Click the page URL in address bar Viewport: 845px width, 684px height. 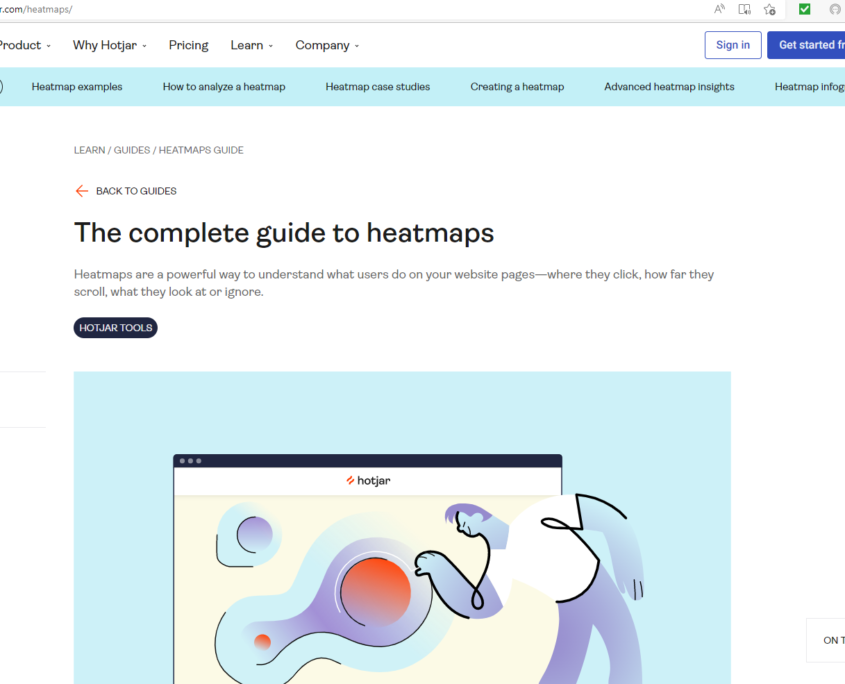click(36, 9)
